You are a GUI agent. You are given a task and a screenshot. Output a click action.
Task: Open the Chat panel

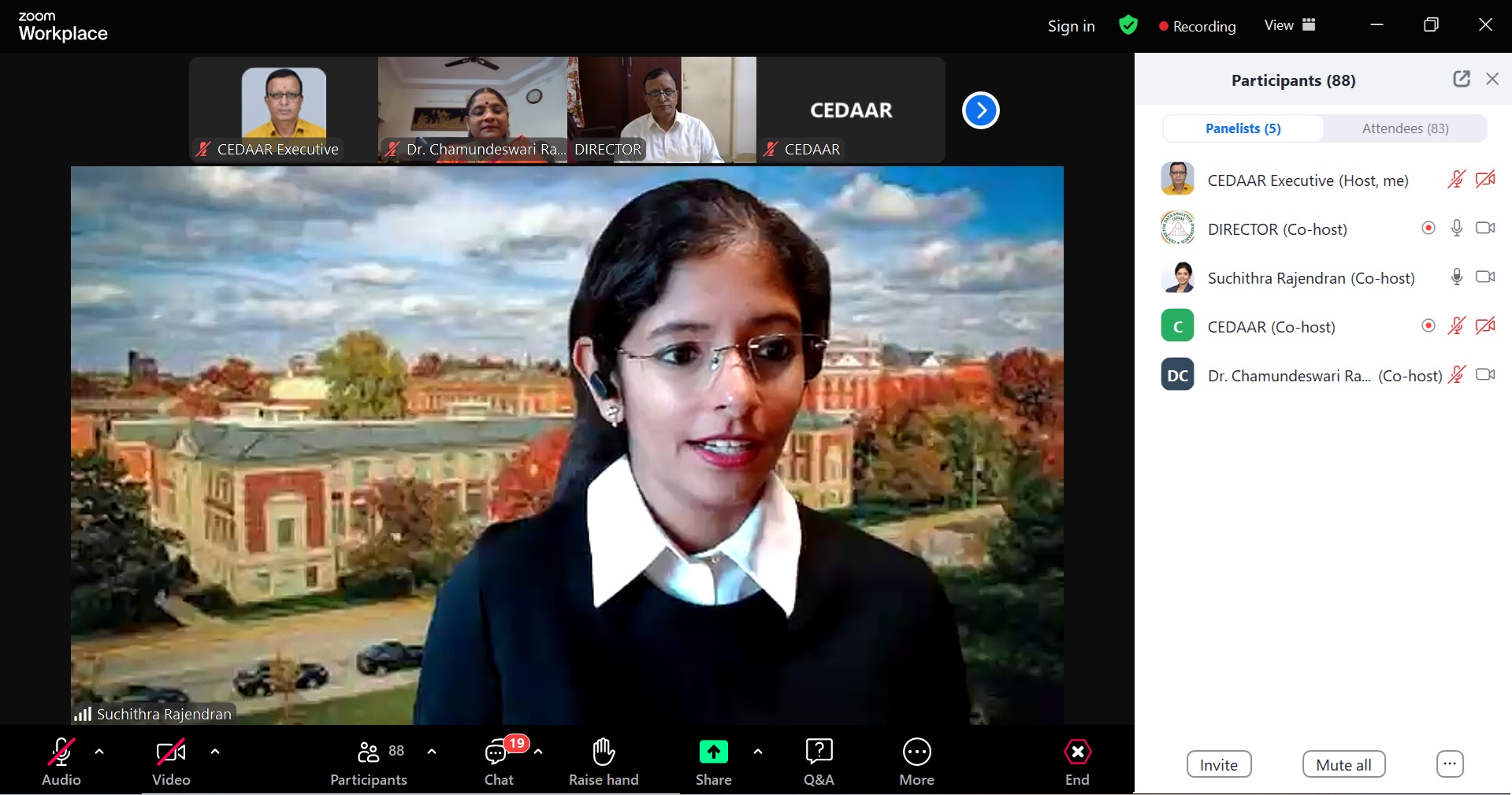click(x=498, y=761)
